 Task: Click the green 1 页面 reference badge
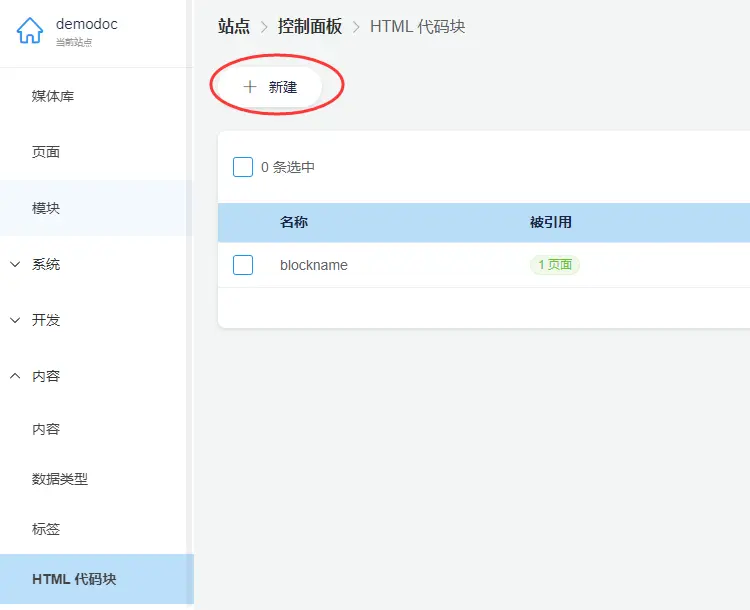555,265
